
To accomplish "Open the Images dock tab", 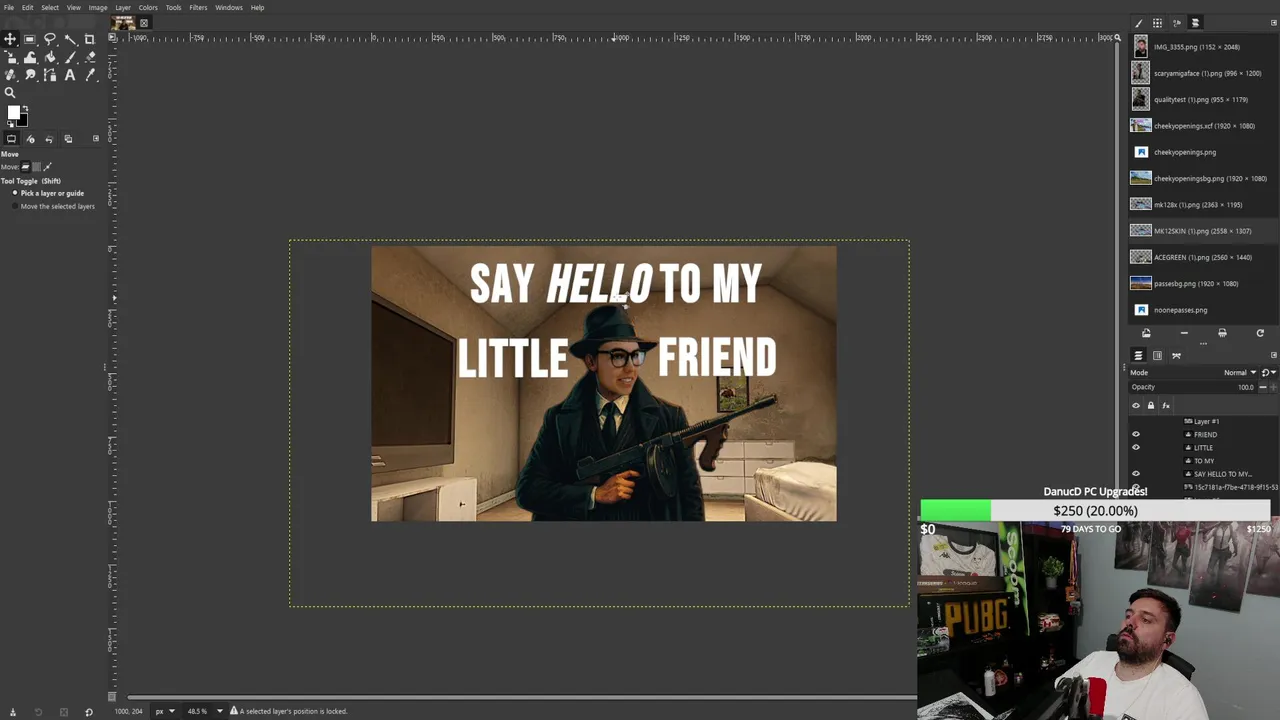I will tap(68, 139).
